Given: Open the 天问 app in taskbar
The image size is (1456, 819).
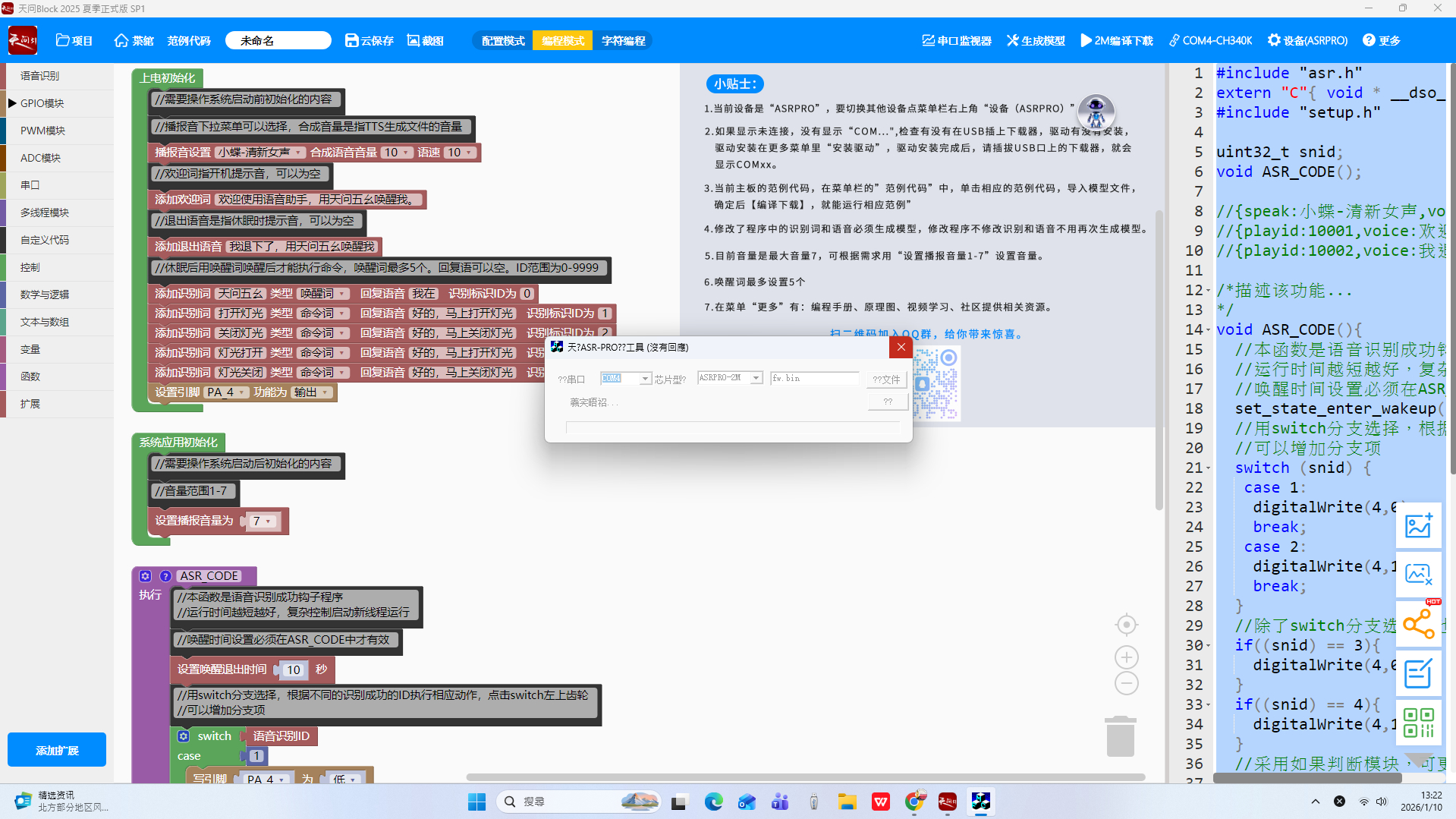Looking at the screenshot, I should [x=948, y=802].
